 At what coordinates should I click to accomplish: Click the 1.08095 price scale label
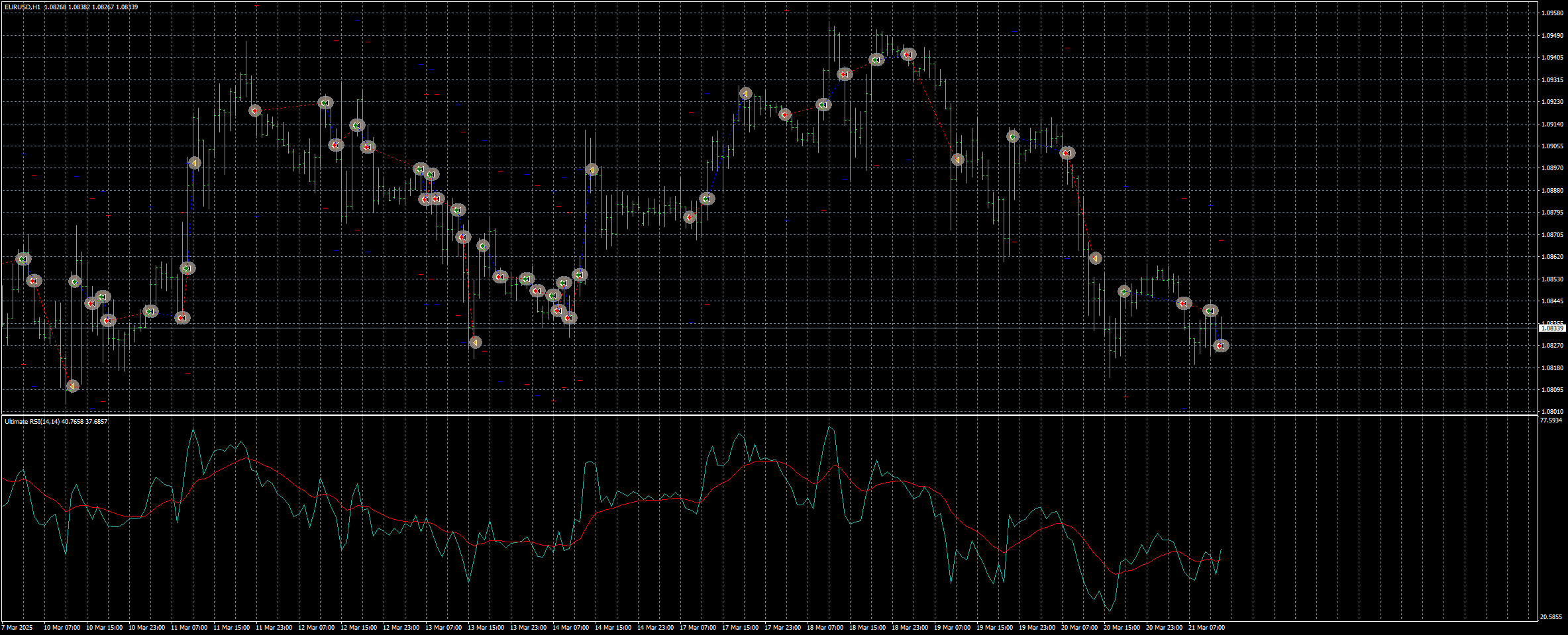[x=1553, y=390]
